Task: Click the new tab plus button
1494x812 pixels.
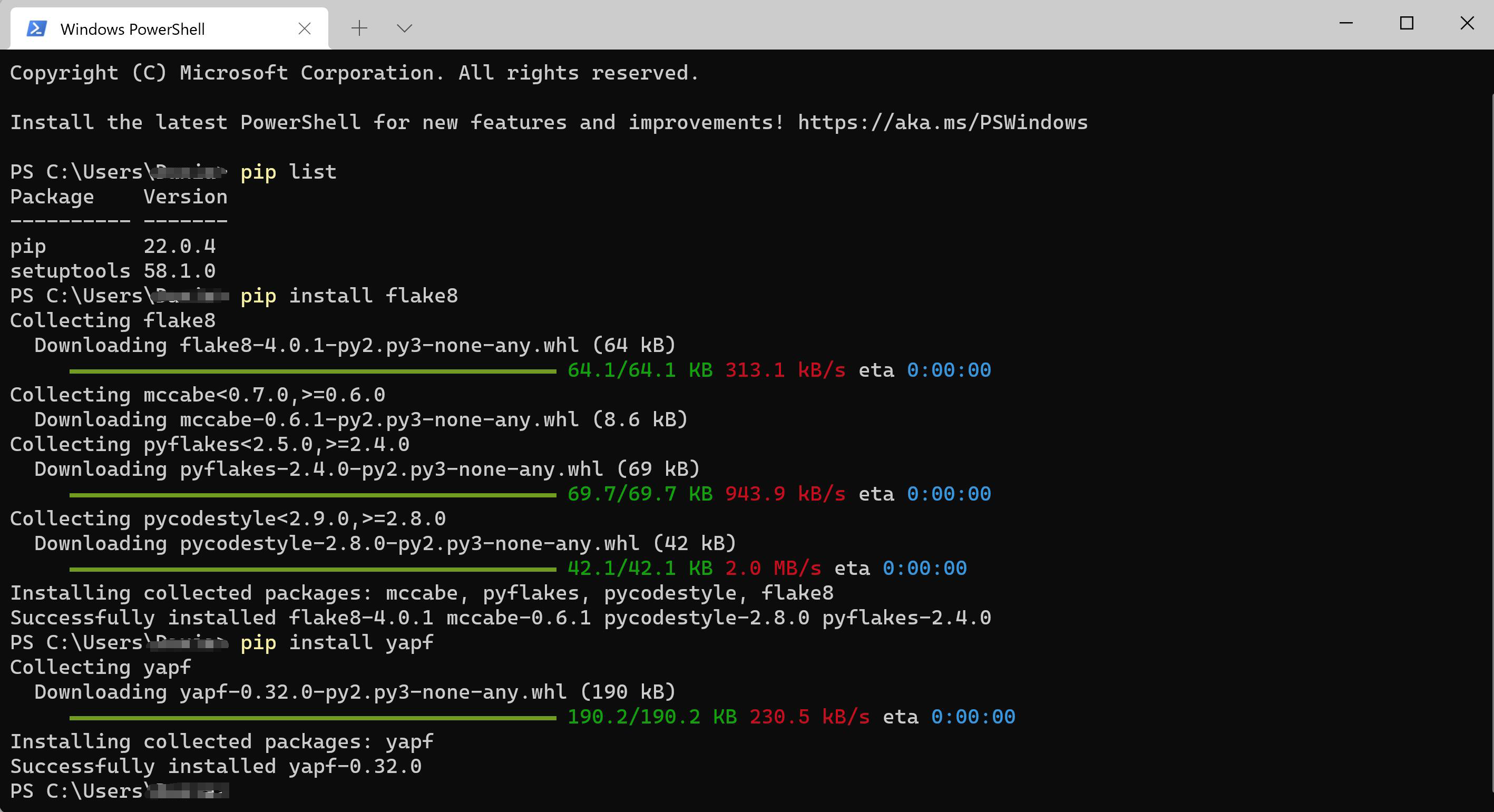Action: [x=359, y=28]
